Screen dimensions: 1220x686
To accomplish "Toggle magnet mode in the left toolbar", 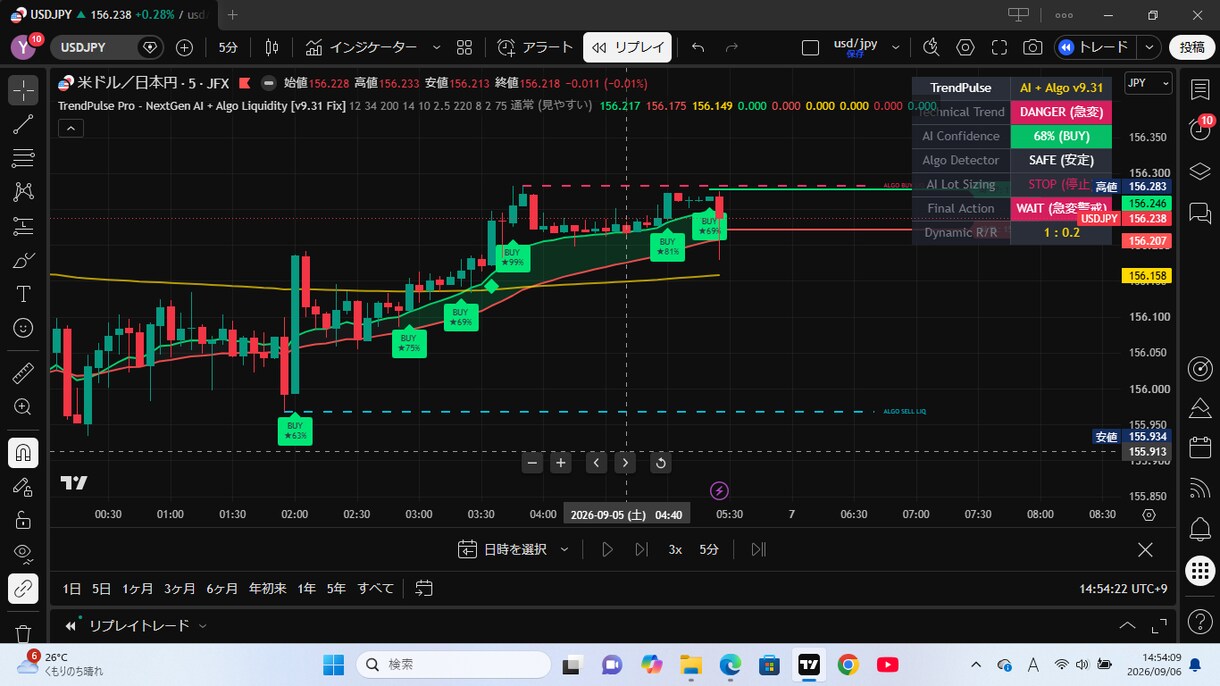I will point(23,452).
